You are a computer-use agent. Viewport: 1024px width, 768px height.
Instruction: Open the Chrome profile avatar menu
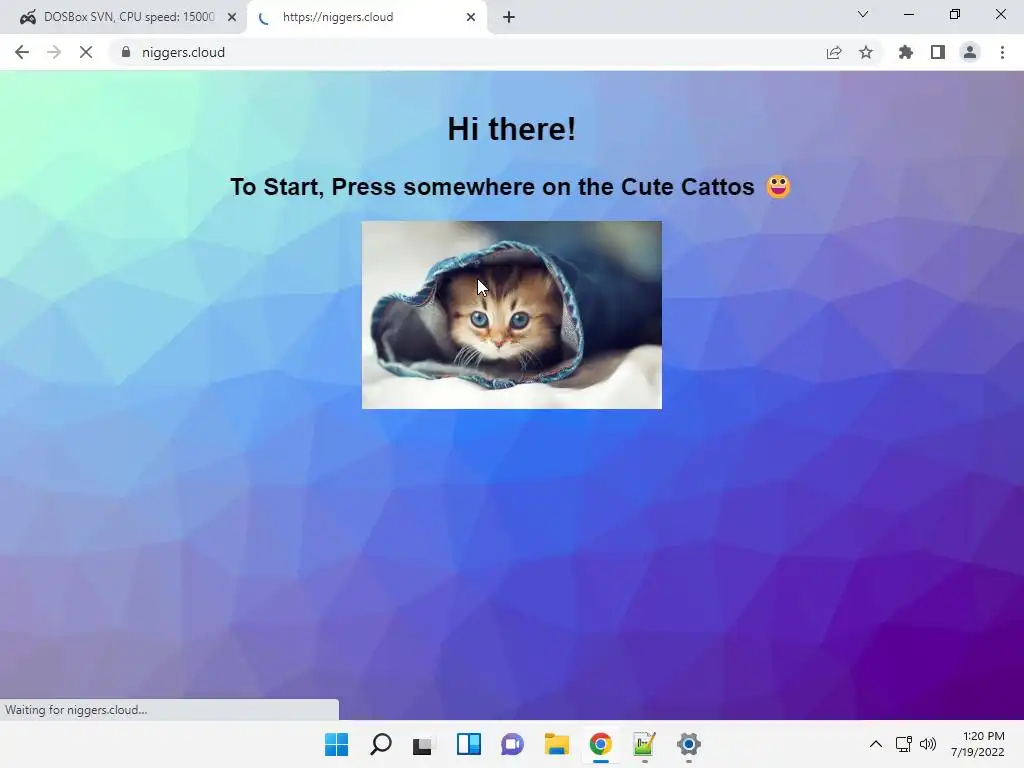tap(970, 52)
